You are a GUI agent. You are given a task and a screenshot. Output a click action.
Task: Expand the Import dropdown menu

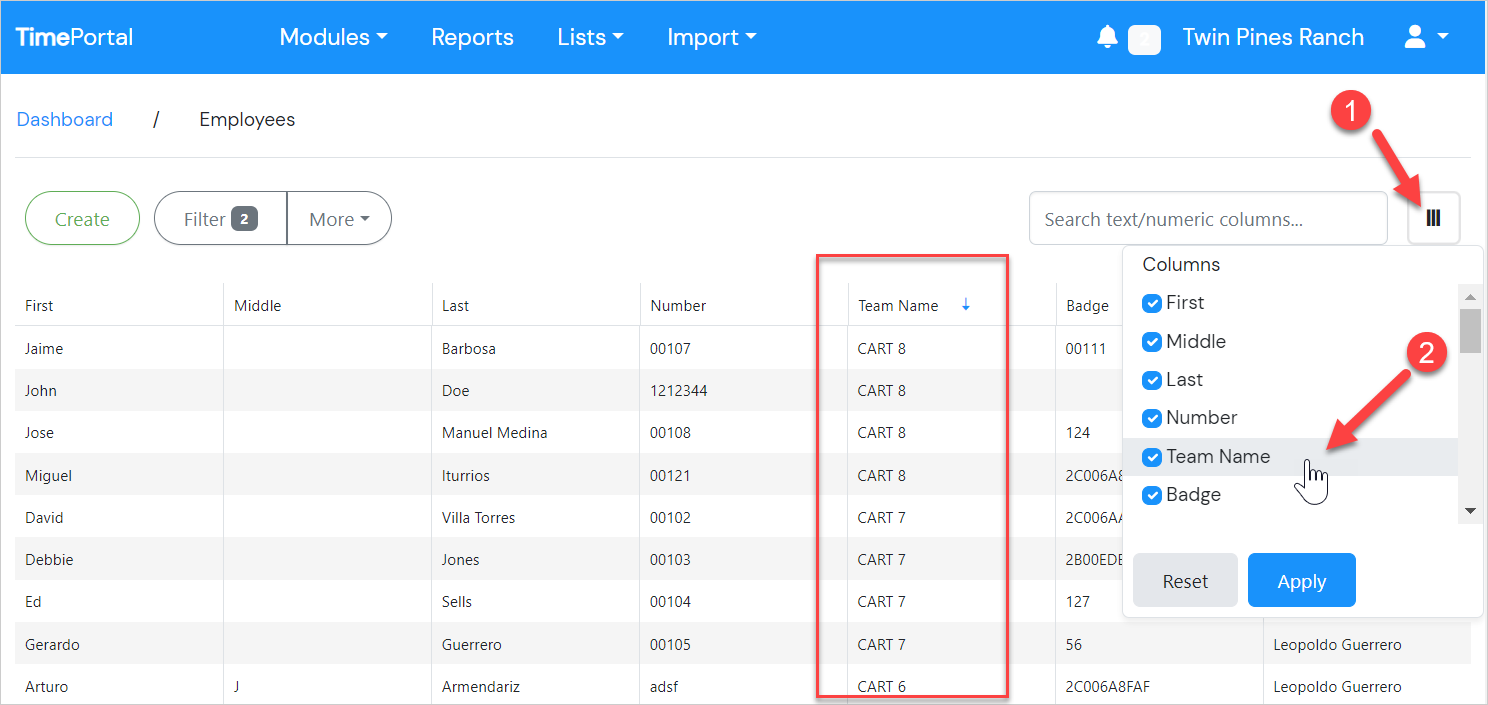711,38
